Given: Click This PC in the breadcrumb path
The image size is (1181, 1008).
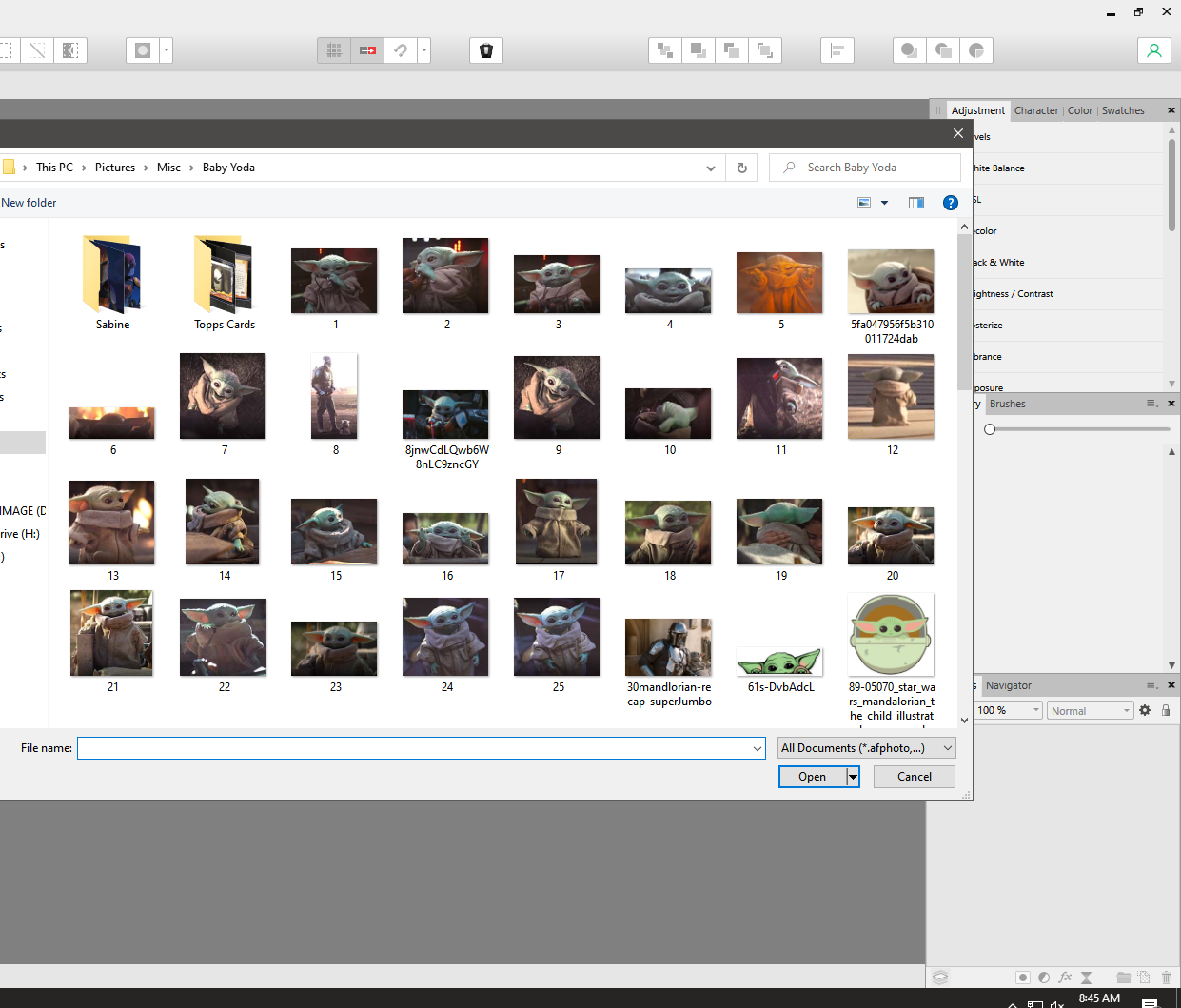Looking at the screenshot, I should [54, 168].
